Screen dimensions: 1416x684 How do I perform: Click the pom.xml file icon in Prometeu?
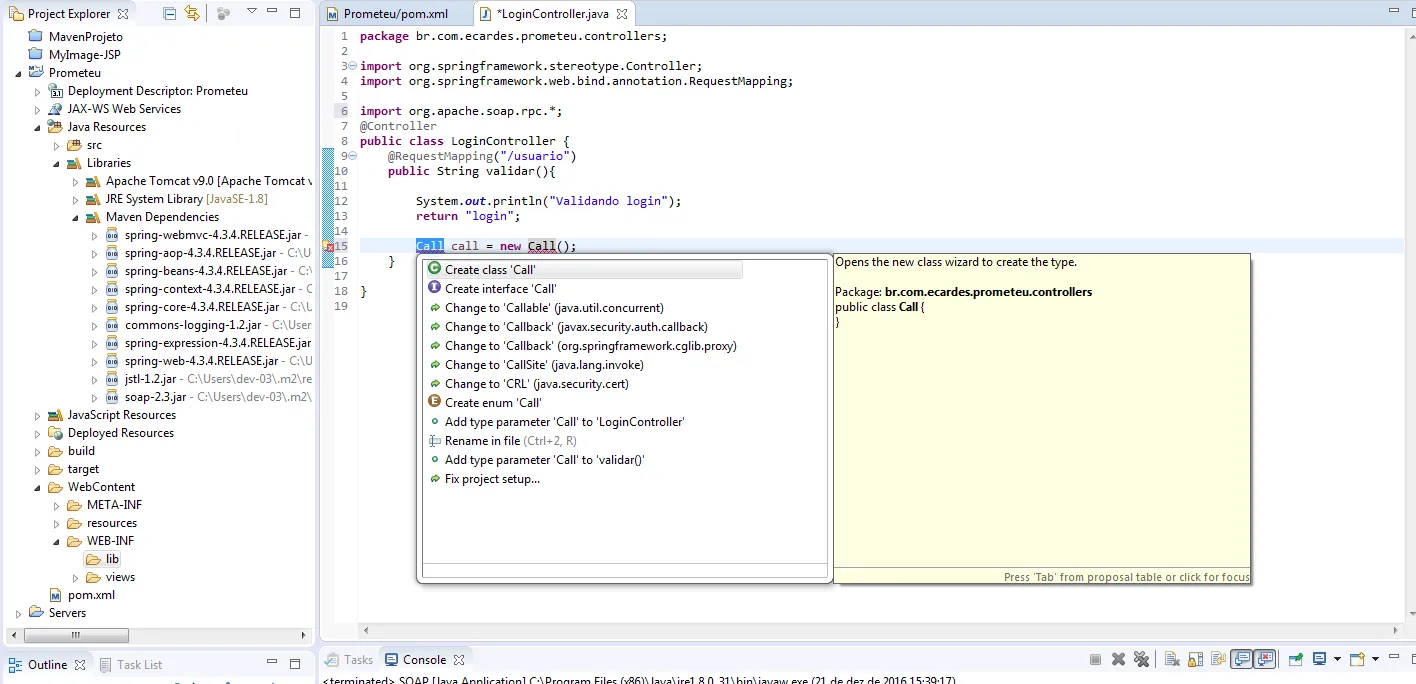56,595
